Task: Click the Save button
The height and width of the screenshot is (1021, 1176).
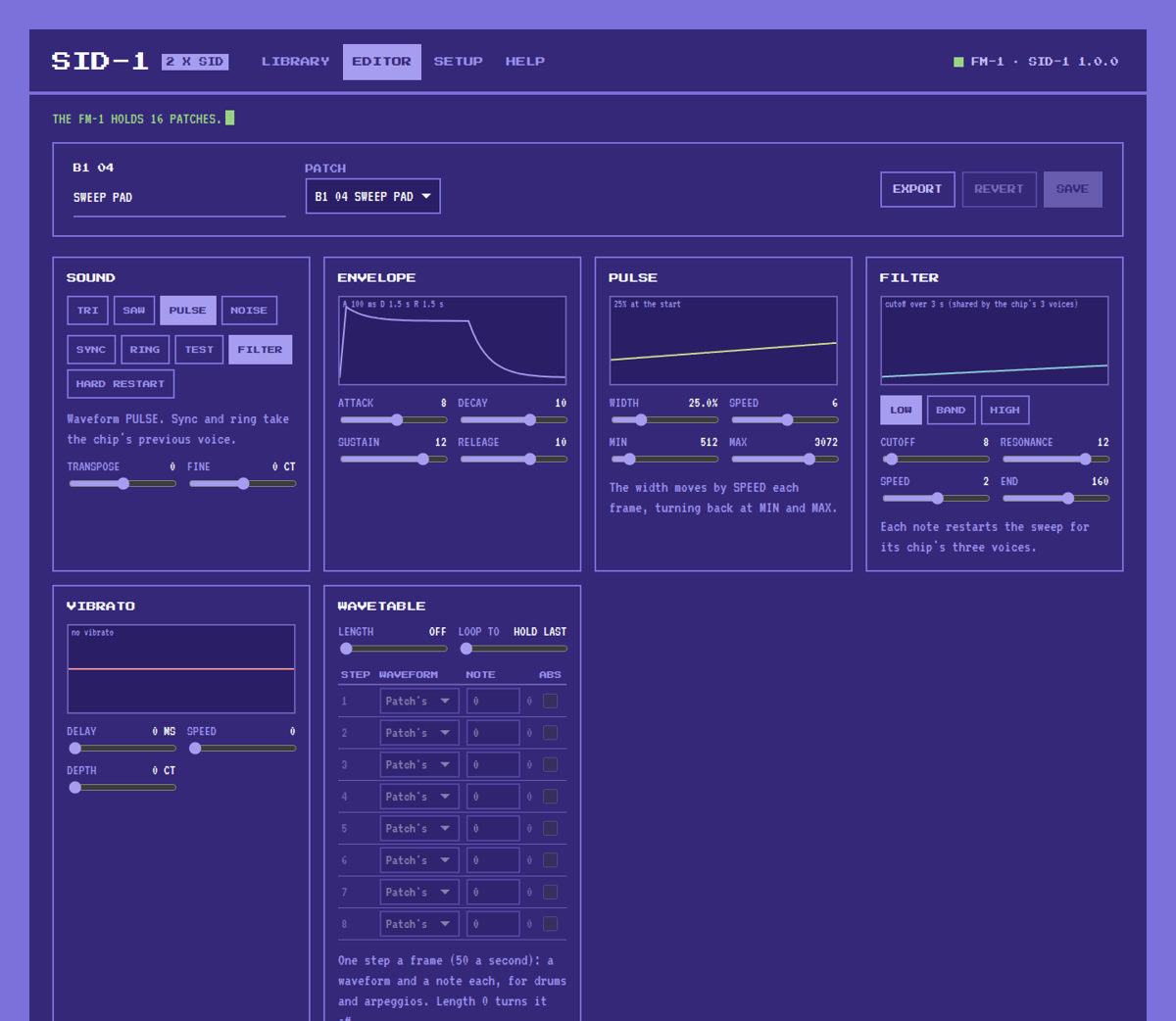Action: tap(1072, 189)
